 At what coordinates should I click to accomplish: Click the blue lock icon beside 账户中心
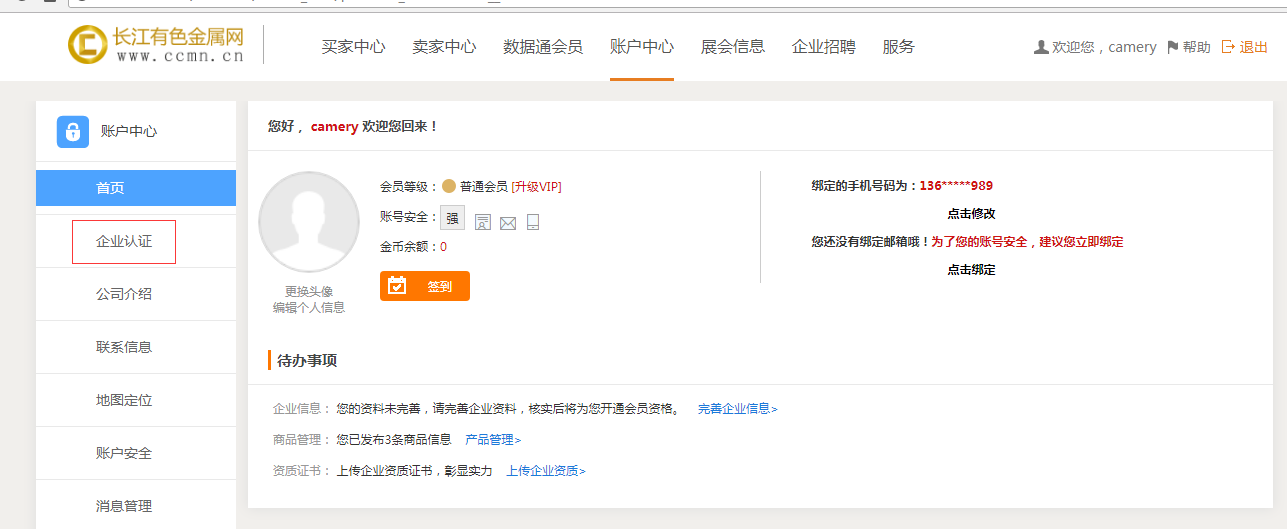click(73, 132)
